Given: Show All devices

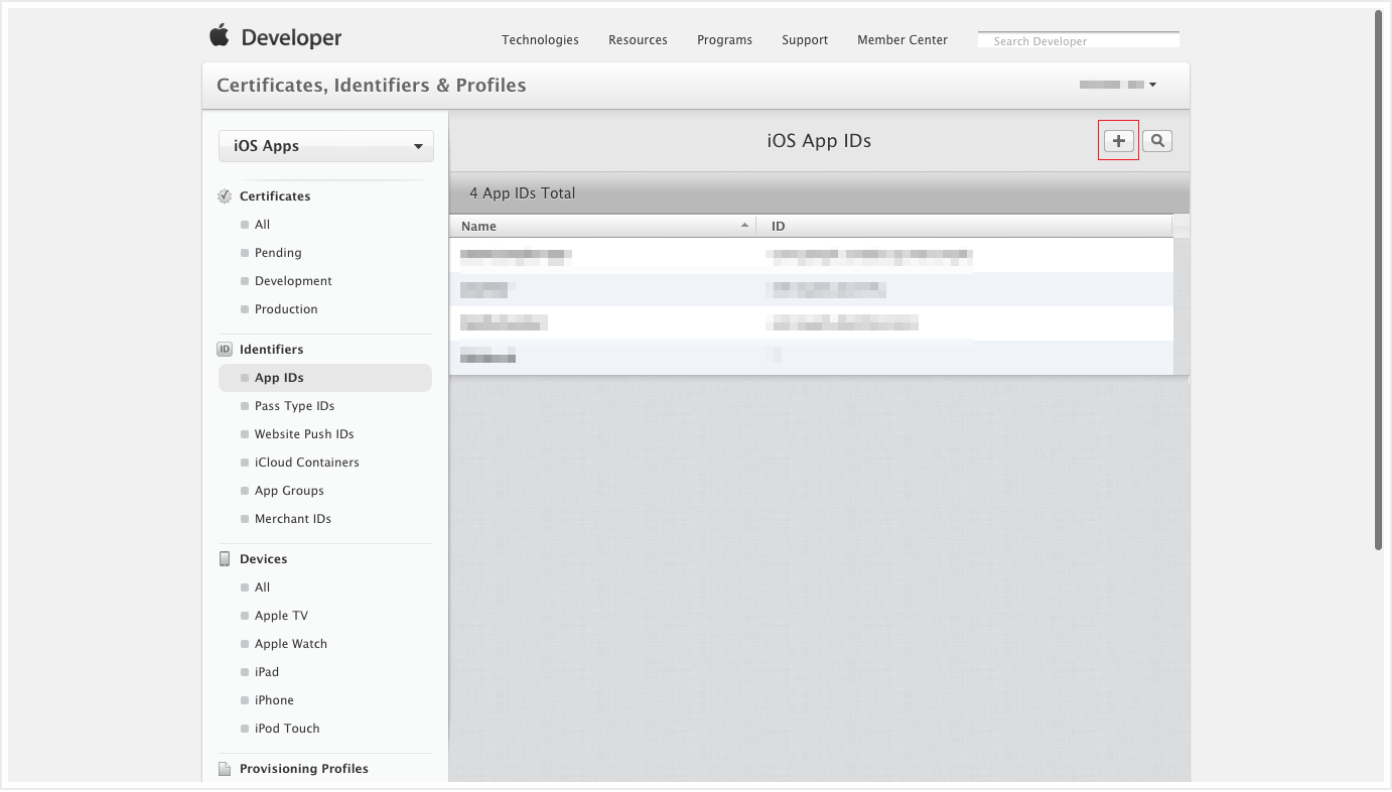Looking at the screenshot, I should point(262,588).
